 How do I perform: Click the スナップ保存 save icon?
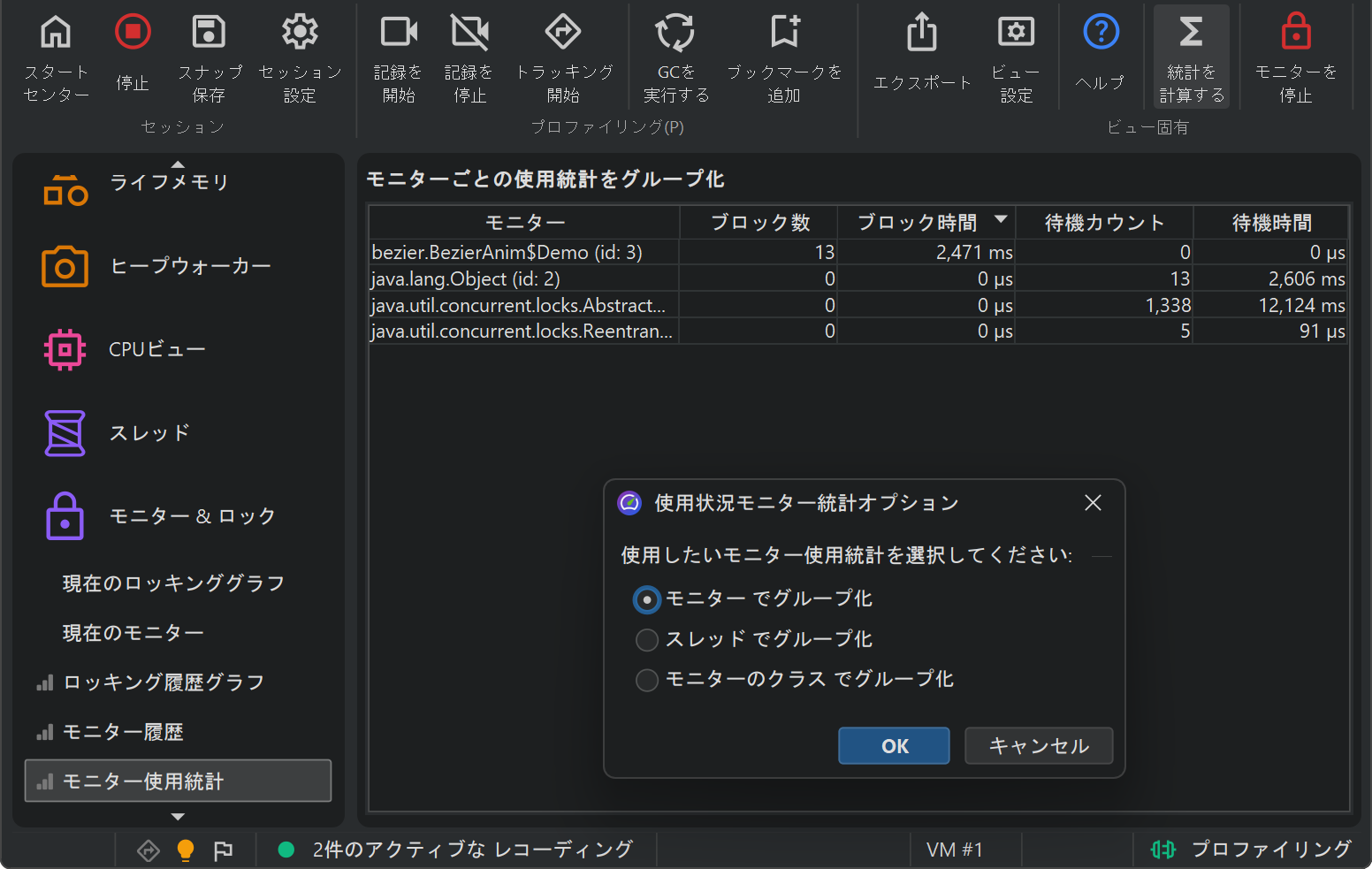point(209,33)
